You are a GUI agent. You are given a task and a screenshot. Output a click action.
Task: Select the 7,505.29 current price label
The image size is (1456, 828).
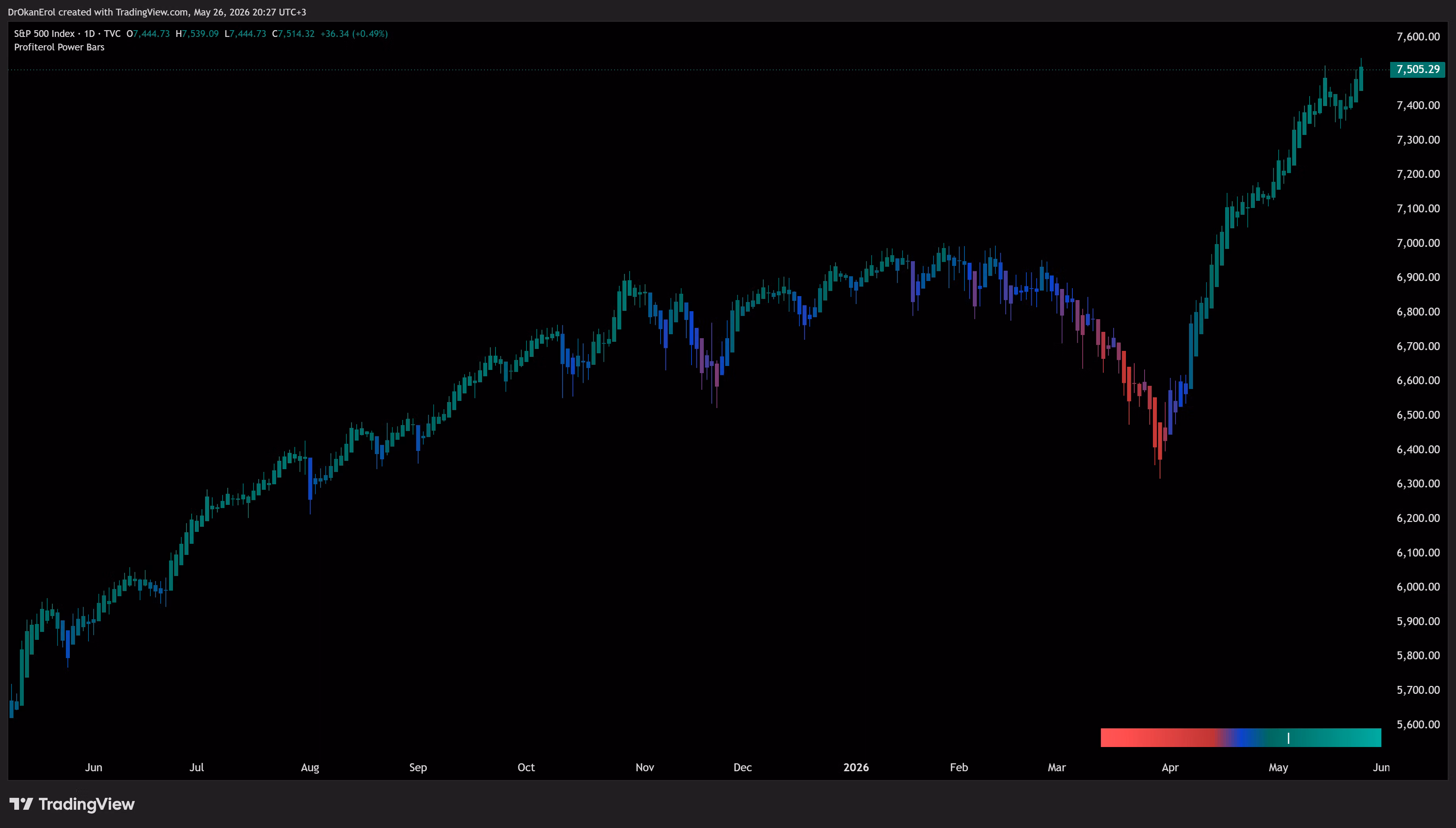coord(1418,69)
